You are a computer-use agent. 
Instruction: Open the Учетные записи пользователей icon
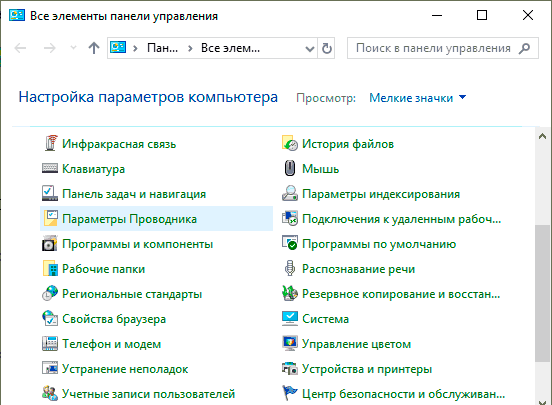[x=50, y=393]
